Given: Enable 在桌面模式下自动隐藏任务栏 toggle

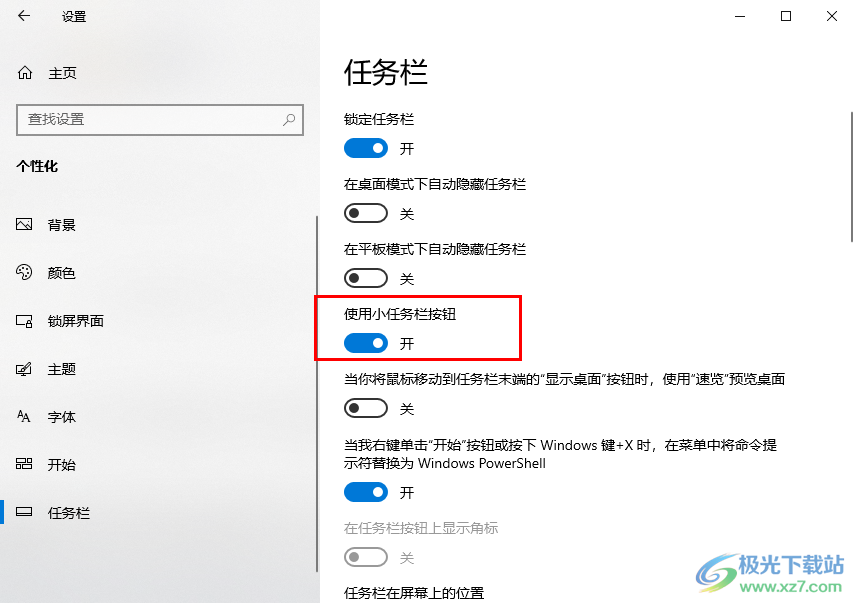Looking at the screenshot, I should coord(365,213).
